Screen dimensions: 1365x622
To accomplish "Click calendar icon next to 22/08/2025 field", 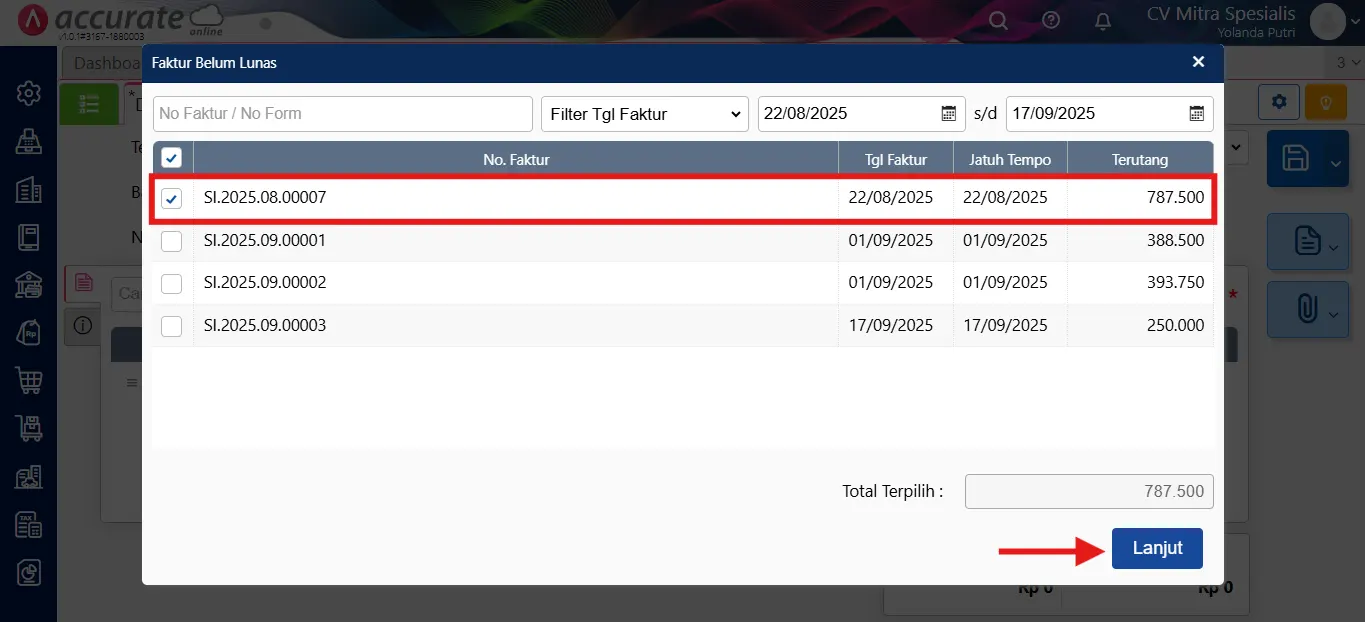I will pos(949,114).
